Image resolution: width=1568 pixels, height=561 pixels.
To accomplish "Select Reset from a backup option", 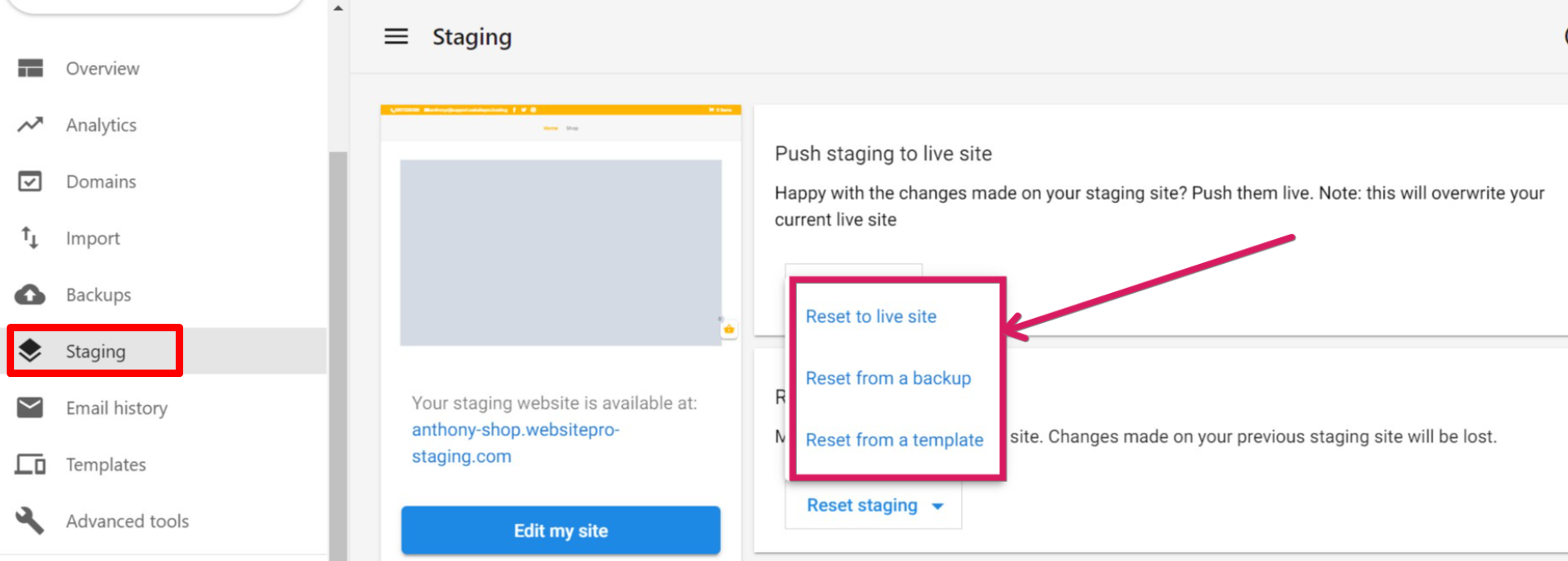I will (x=888, y=378).
